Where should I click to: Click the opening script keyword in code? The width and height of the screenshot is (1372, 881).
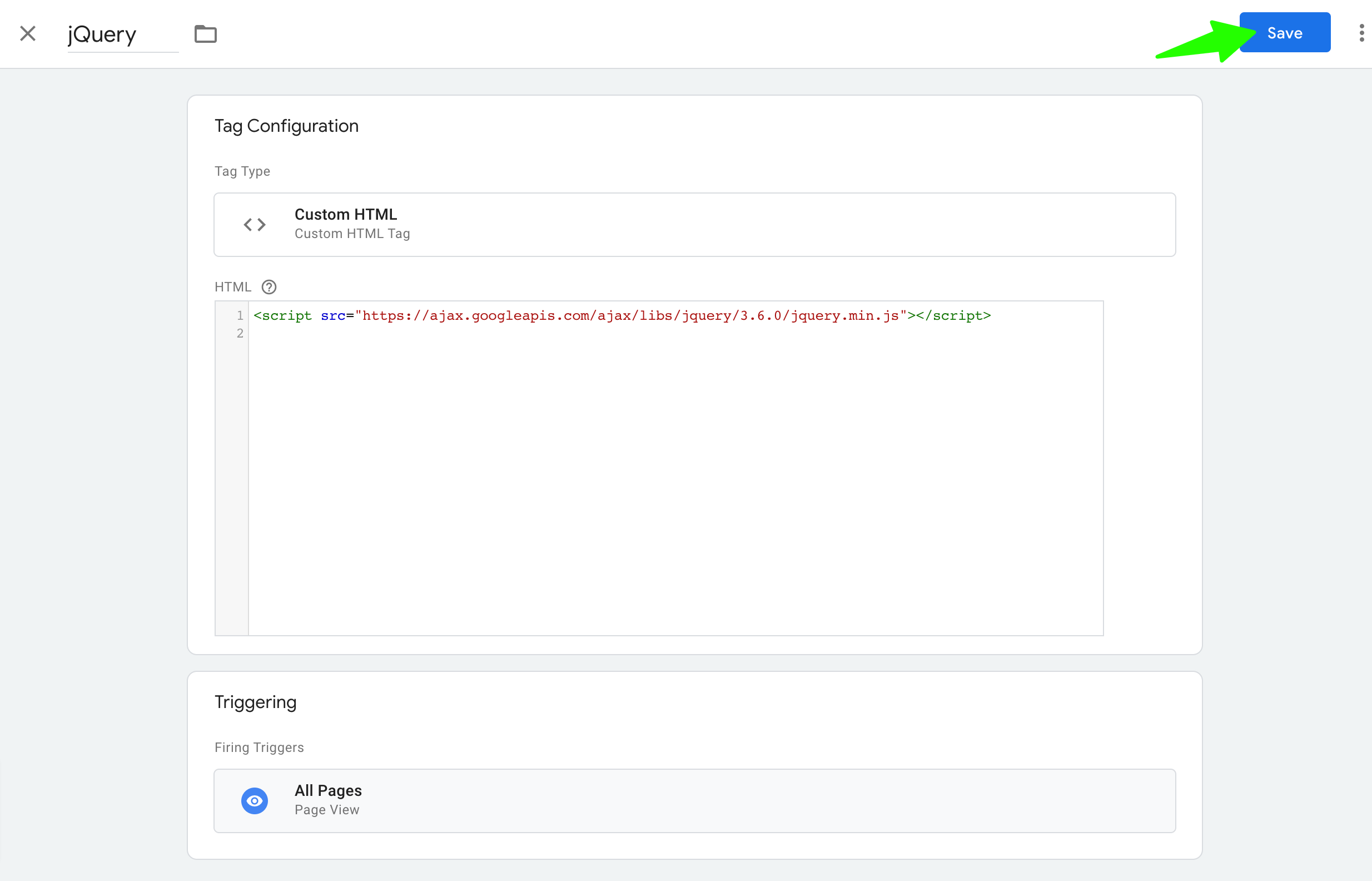[x=286, y=316]
